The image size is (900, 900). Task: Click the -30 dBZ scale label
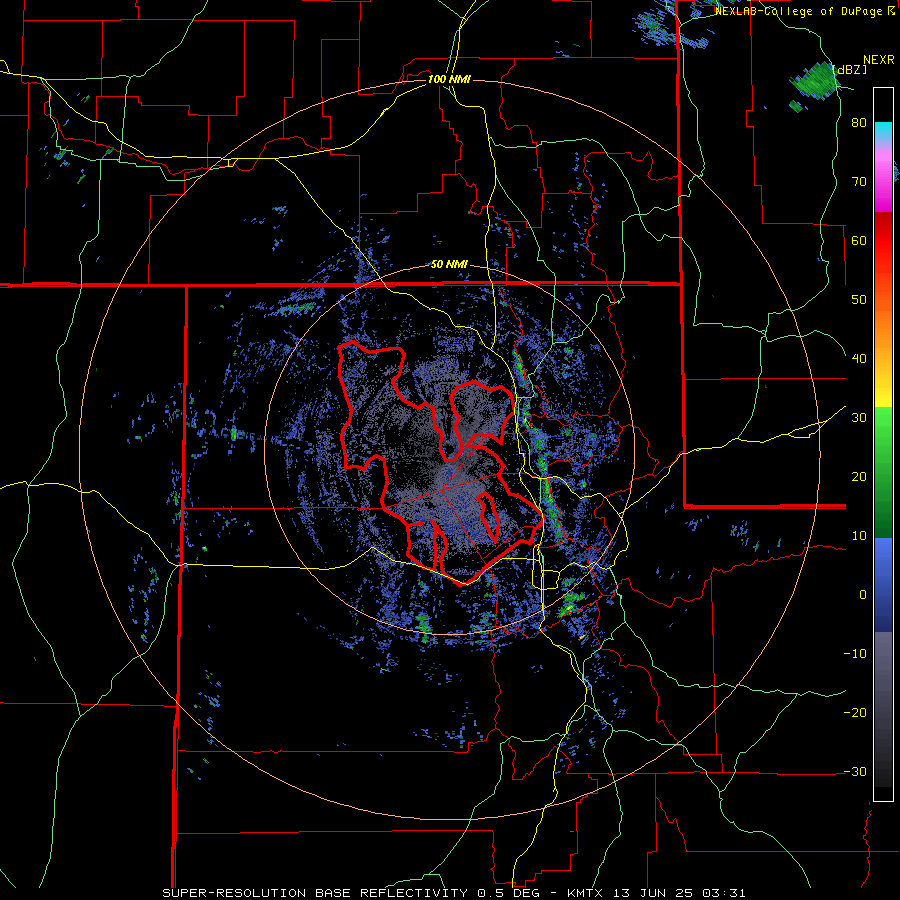855,771
